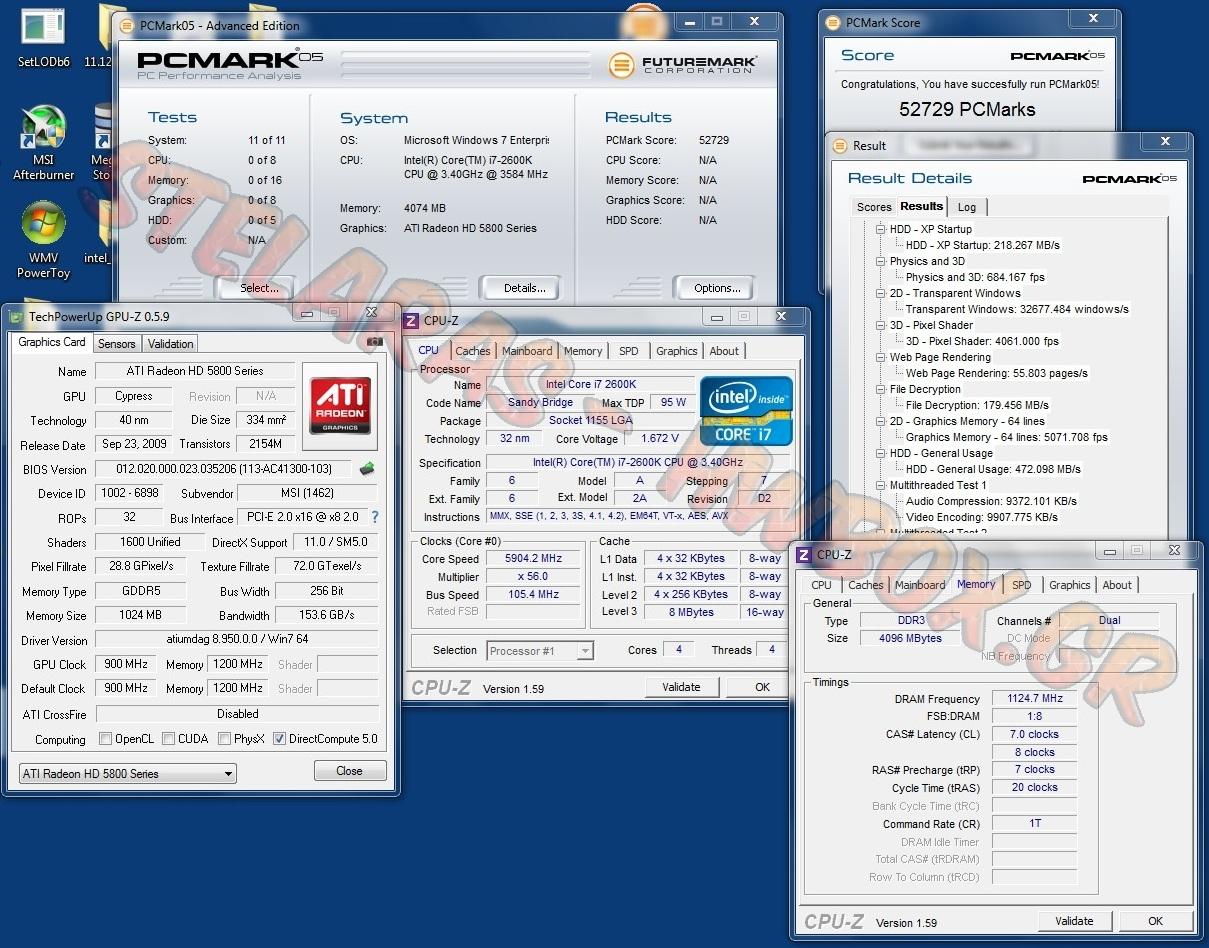
Task: Open the SPD tab in CPU-Z Memory window
Action: tap(1021, 585)
